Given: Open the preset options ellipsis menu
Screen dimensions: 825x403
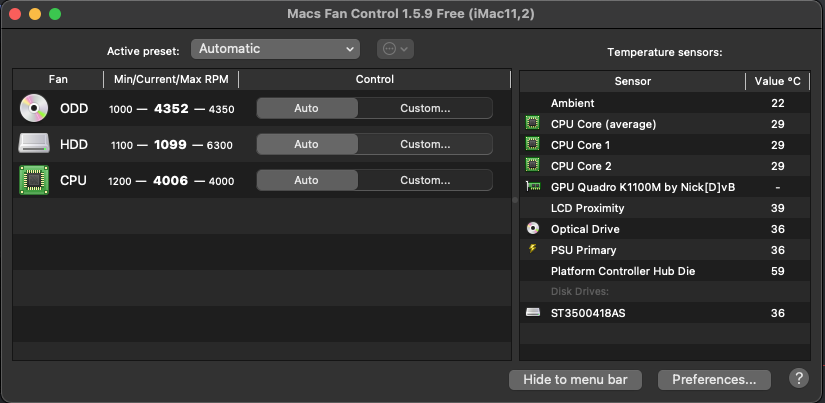Looking at the screenshot, I should 396,49.
